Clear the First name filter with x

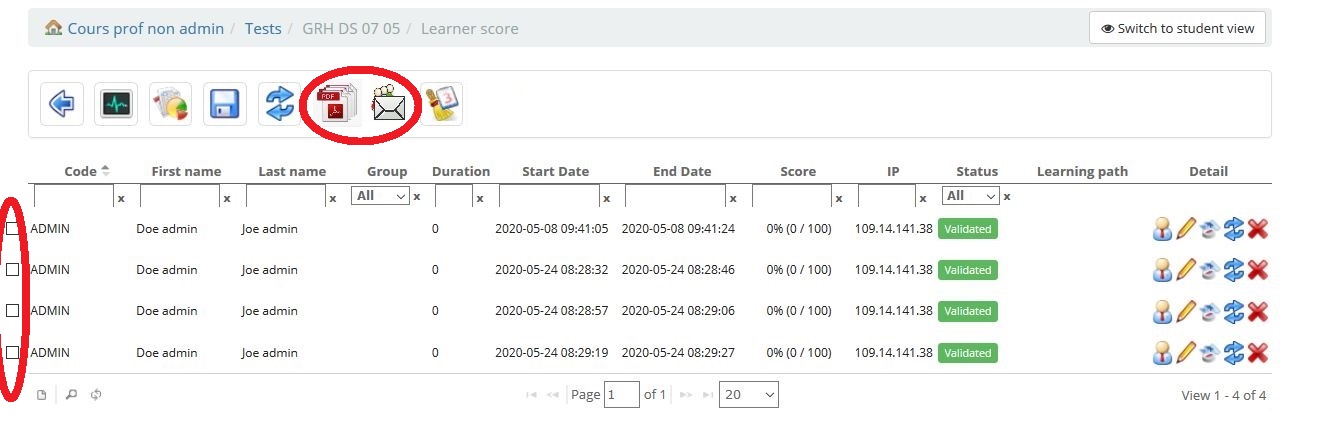227,199
